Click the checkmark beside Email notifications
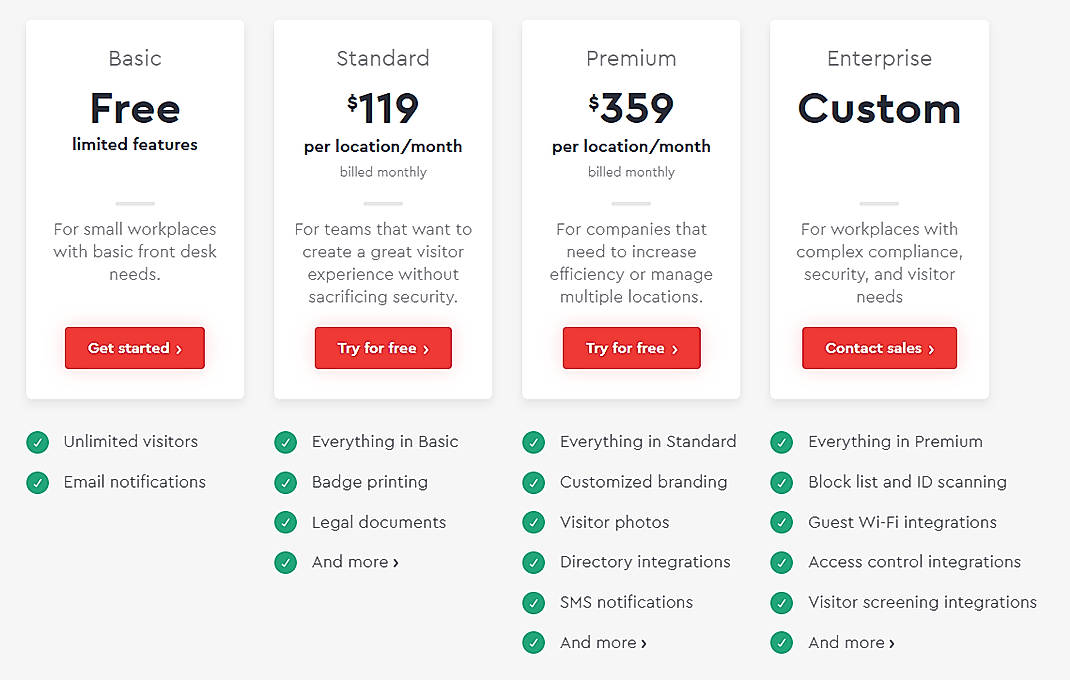1070x680 pixels. pyautogui.click(x=37, y=482)
